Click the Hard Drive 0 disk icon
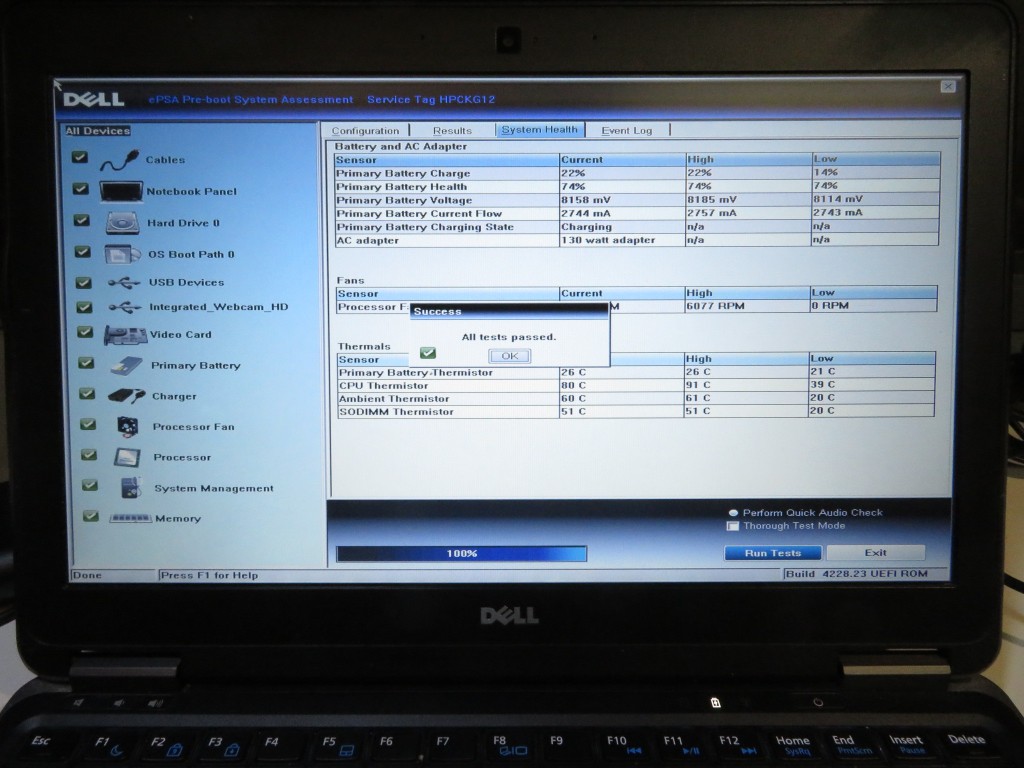 tap(123, 223)
